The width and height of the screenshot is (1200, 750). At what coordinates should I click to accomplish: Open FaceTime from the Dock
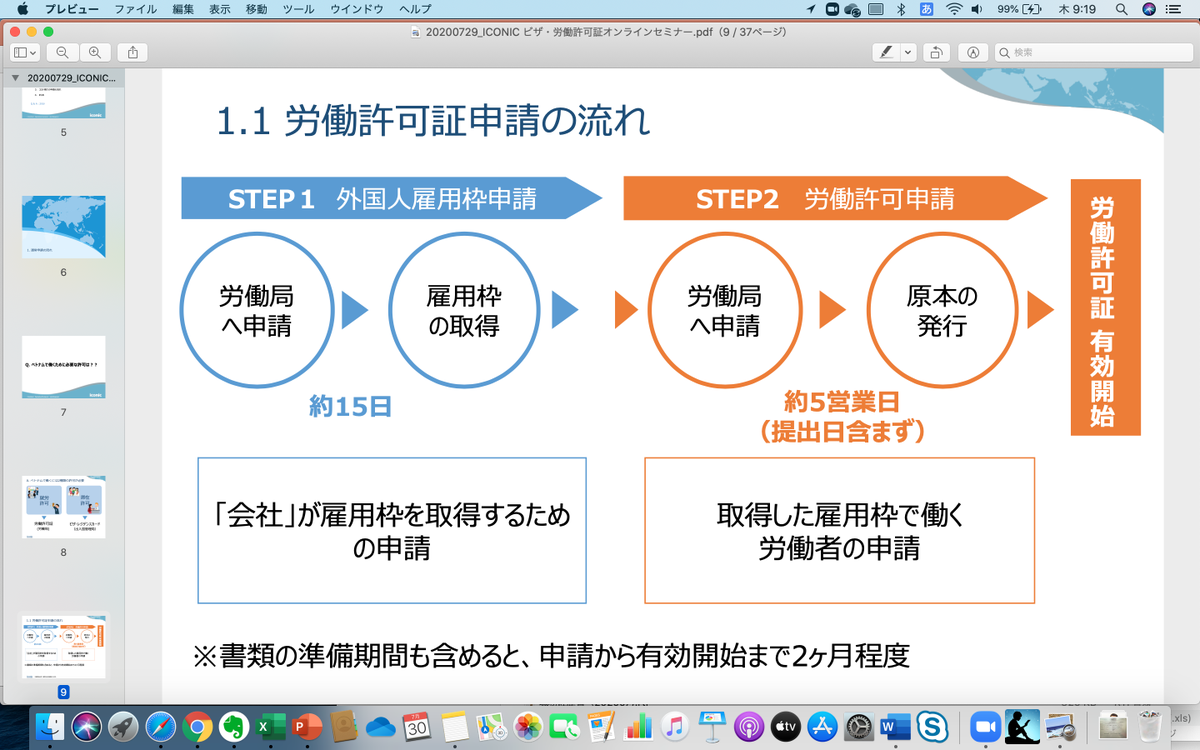(x=564, y=726)
